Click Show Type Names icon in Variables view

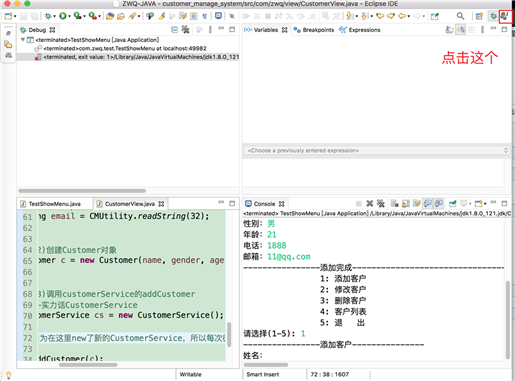(x=449, y=30)
